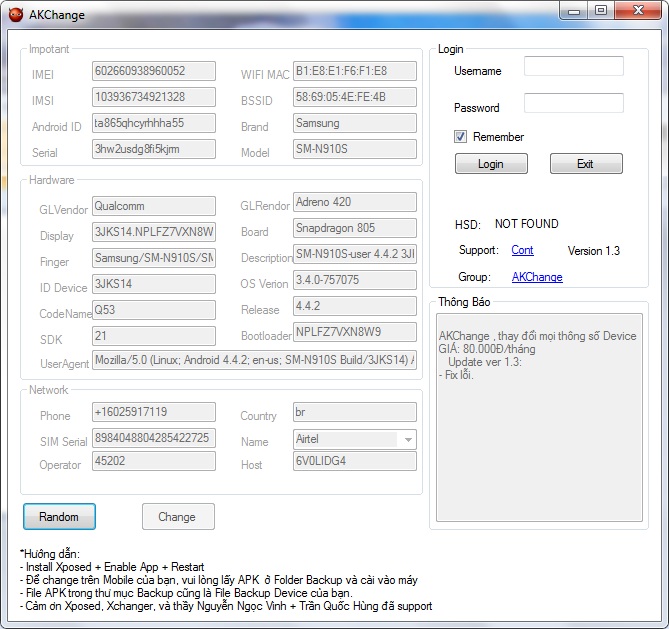Click the WIFI MAC field B1:E8:E1:F6:F1:E8
669x629 pixels.
[x=355, y=71]
